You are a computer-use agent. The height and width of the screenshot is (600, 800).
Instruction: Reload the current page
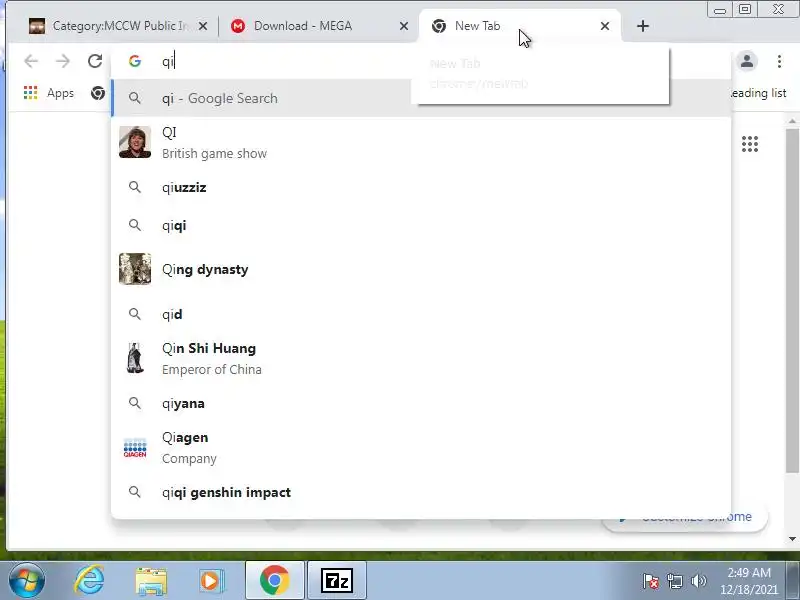(x=95, y=61)
